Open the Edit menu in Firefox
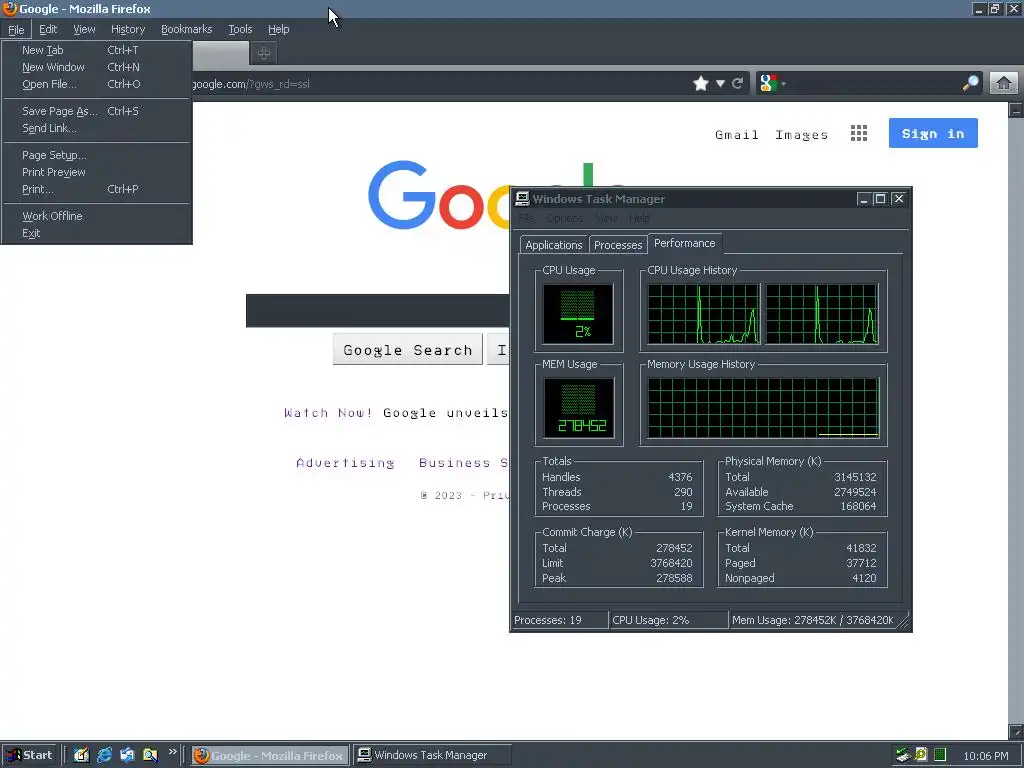Image resolution: width=1024 pixels, height=768 pixels. tap(48, 29)
